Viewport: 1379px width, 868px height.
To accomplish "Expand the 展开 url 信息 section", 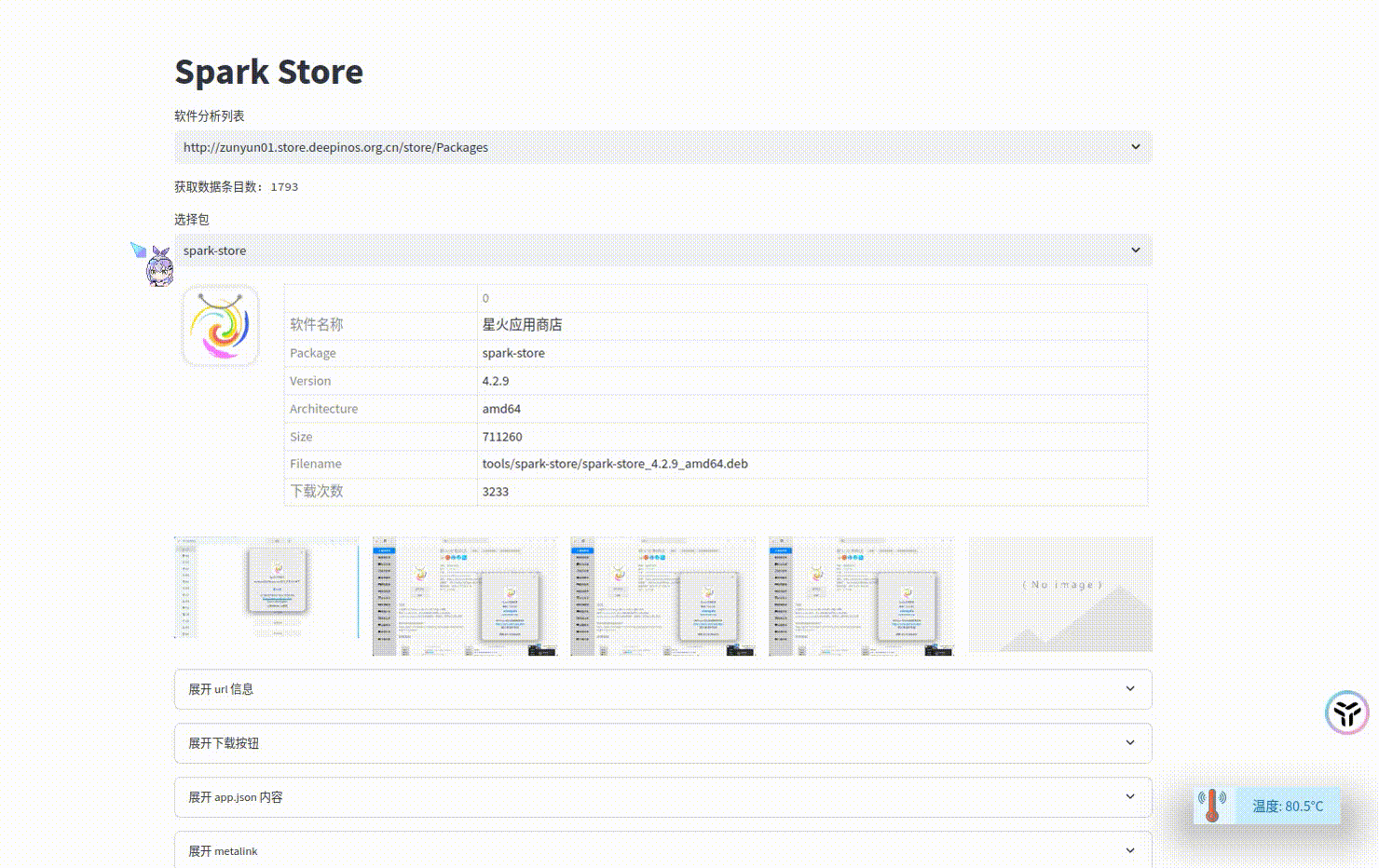I will [x=663, y=689].
